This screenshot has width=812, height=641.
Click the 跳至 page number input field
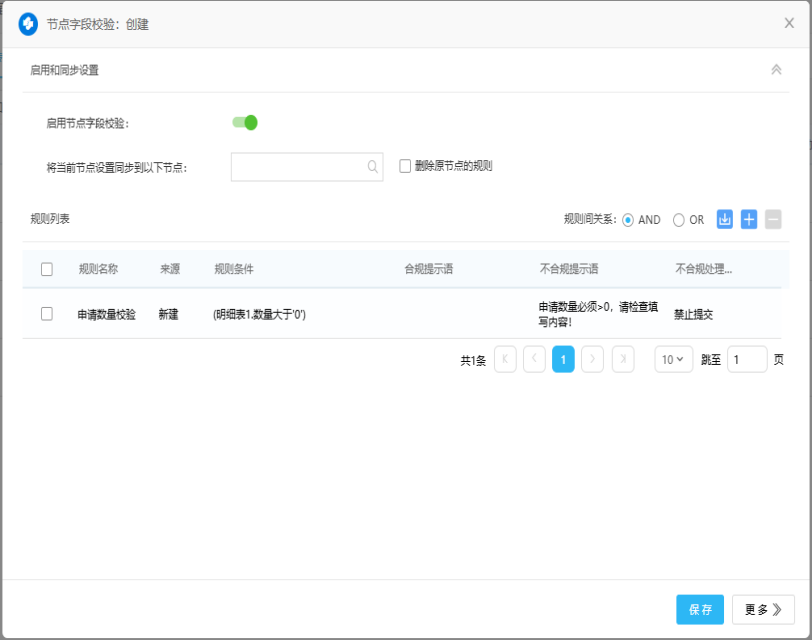747,359
